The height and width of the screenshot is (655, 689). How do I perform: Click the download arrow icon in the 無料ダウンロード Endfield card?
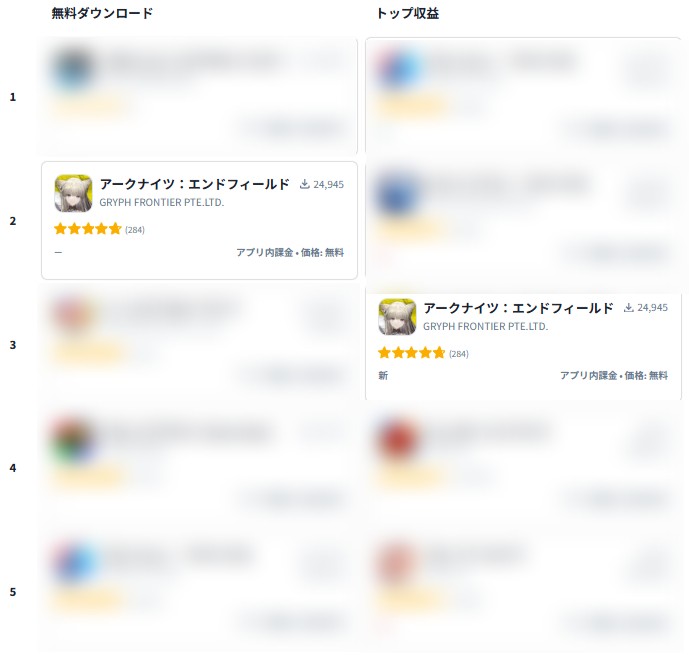305,184
